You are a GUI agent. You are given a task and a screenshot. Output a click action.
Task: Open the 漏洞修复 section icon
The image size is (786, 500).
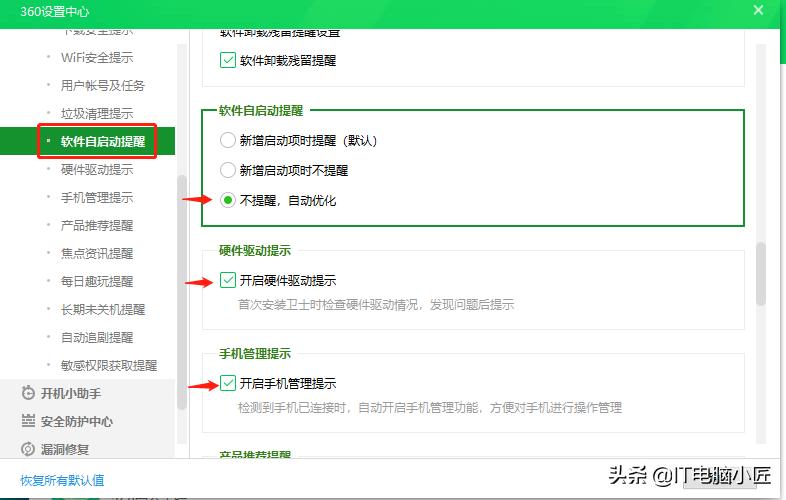28,449
